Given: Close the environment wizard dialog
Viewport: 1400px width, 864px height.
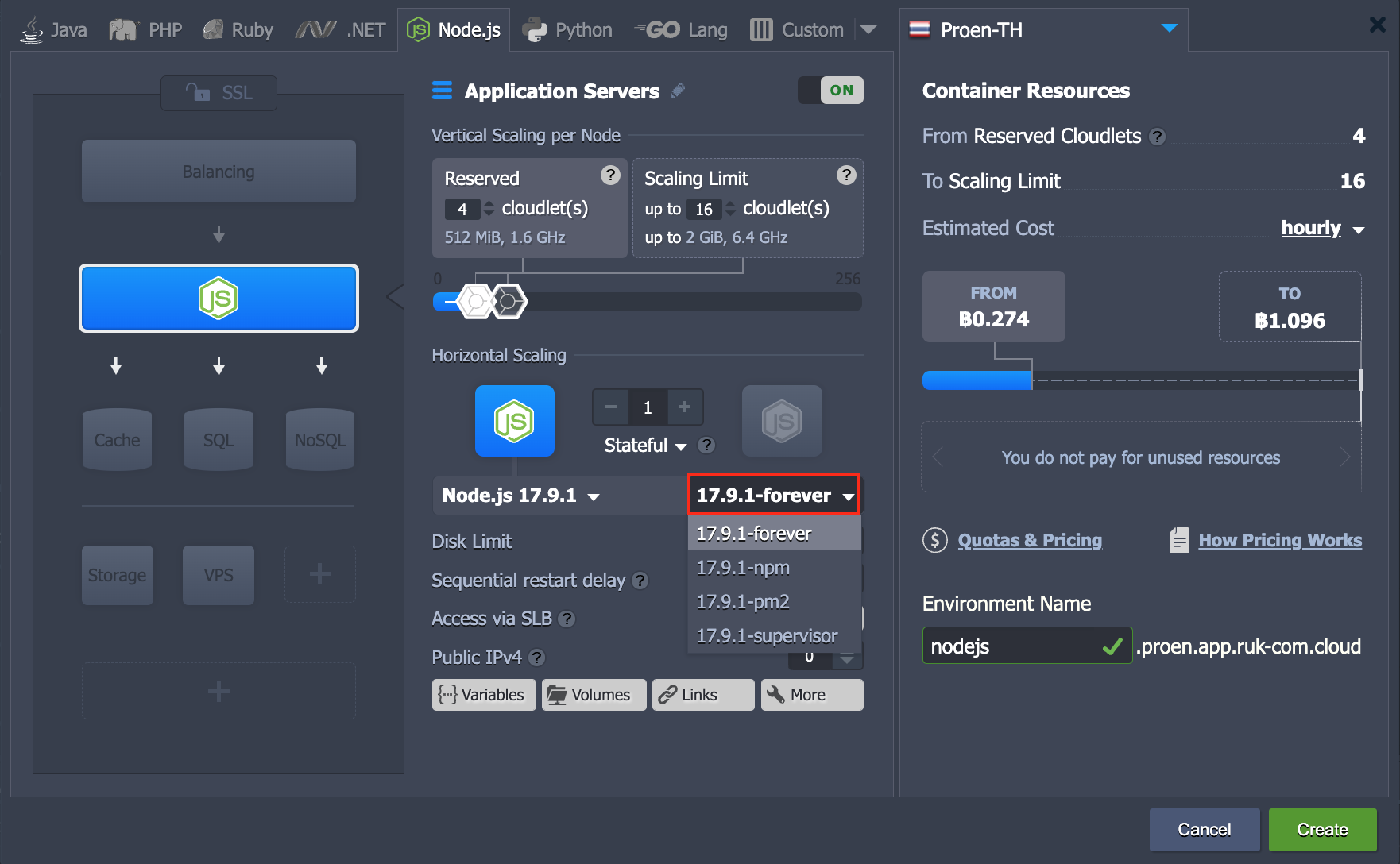Looking at the screenshot, I should [1378, 25].
